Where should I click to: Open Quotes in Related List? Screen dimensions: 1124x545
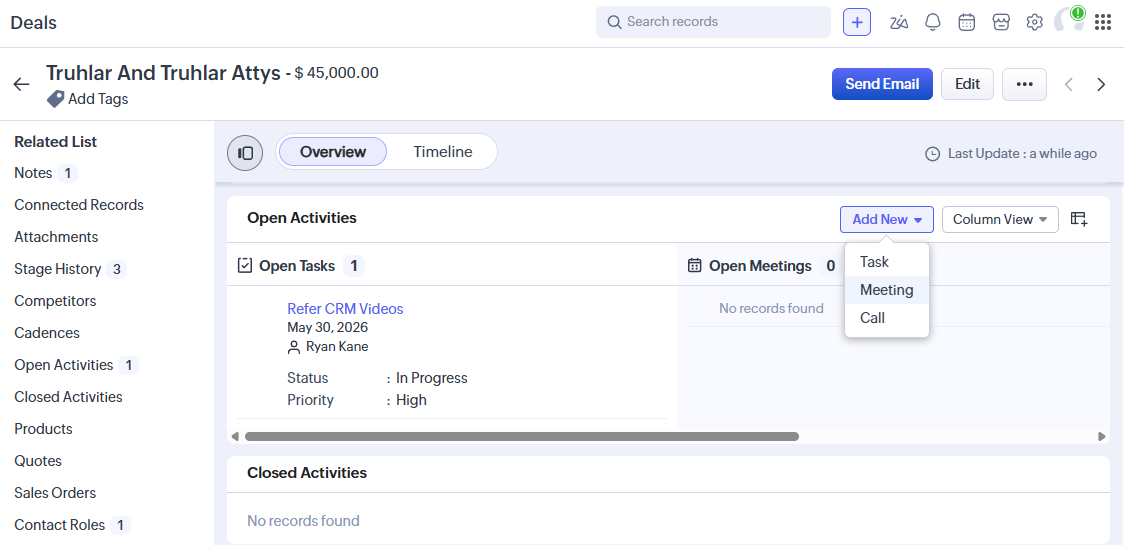[38, 460]
